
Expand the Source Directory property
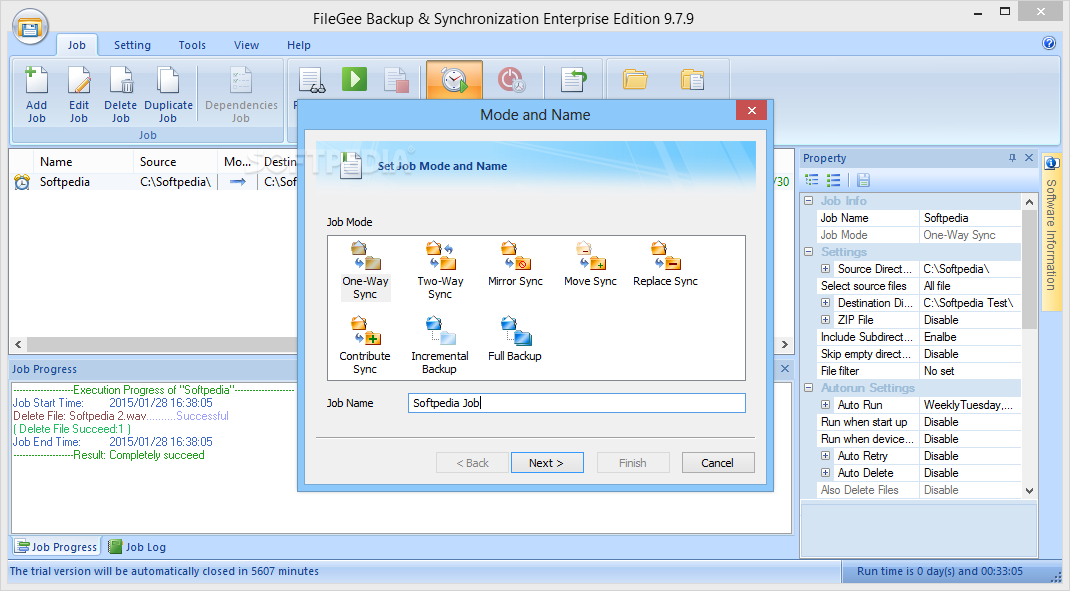point(826,269)
